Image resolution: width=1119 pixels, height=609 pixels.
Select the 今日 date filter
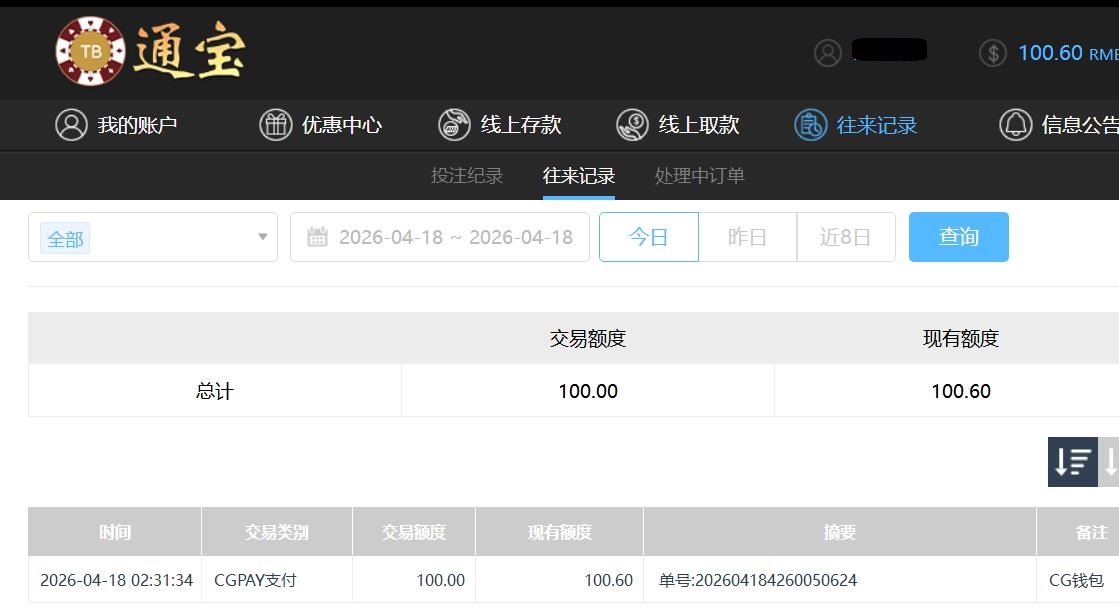pyautogui.click(x=648, y=237)
